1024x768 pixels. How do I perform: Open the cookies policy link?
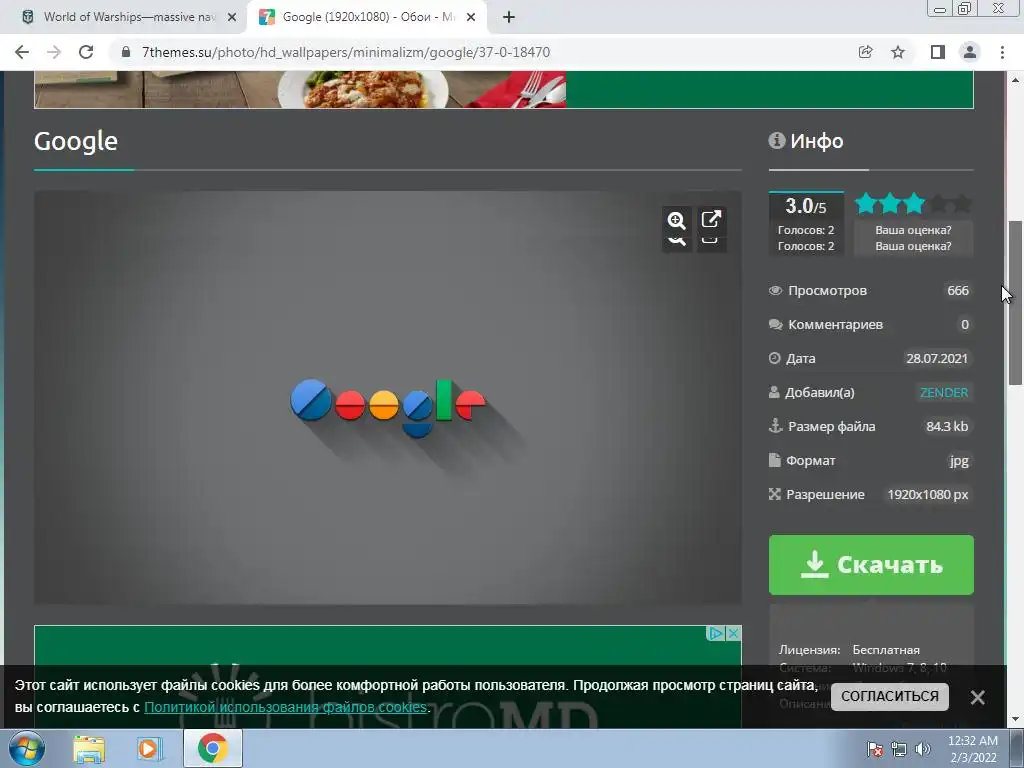tap(285, 707)
